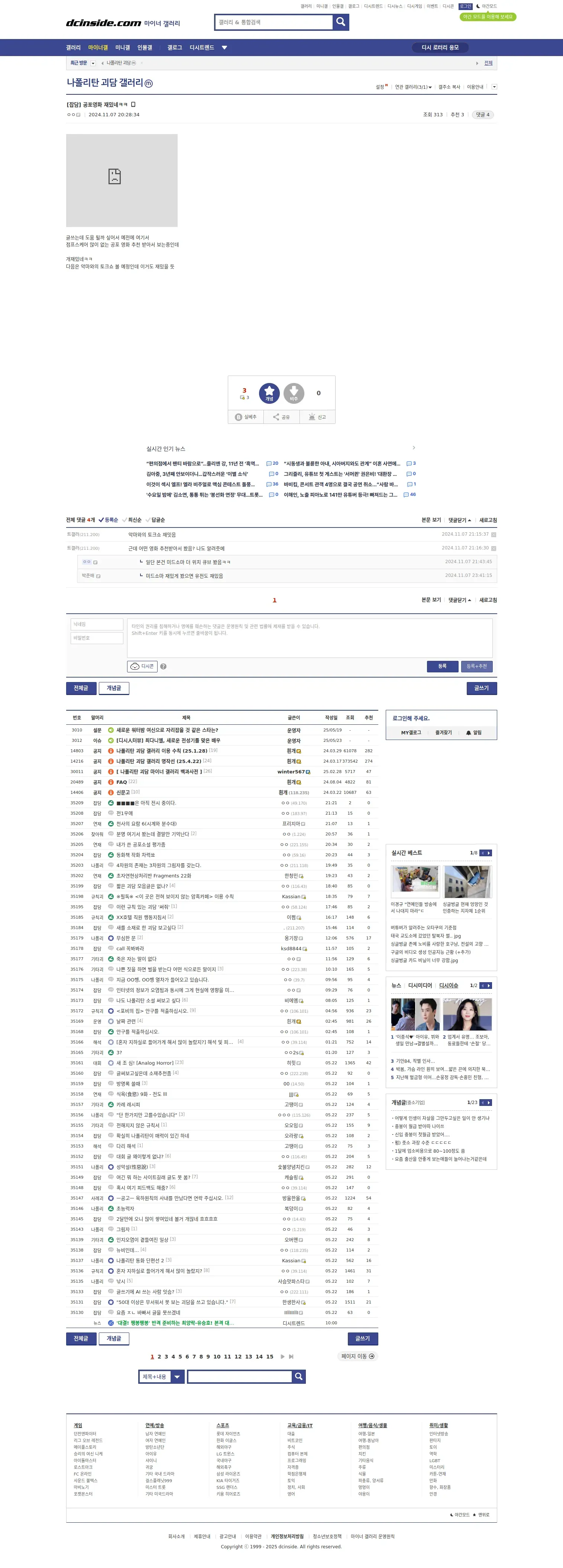Collapse comments with upper 댓글닫기
The image size is (563, 1568).
click(460, 520)
